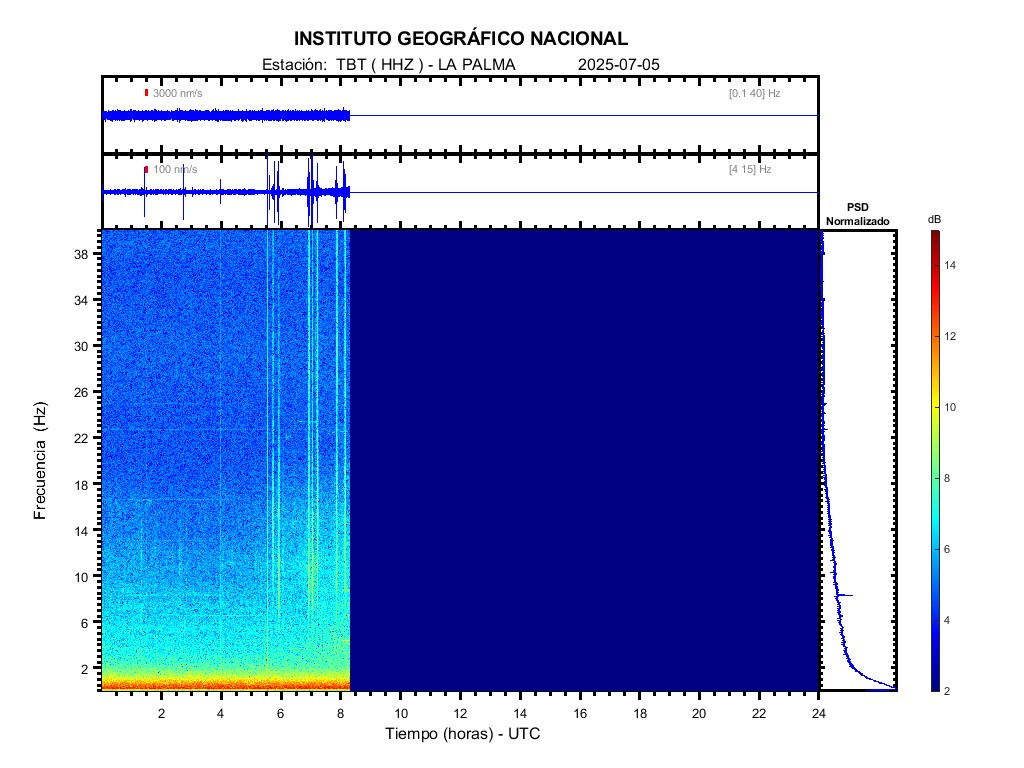Image resolution: width=1024 pixels, height=768 pixels.
Task: Click the time tick label 14
Action: (520, 714)
